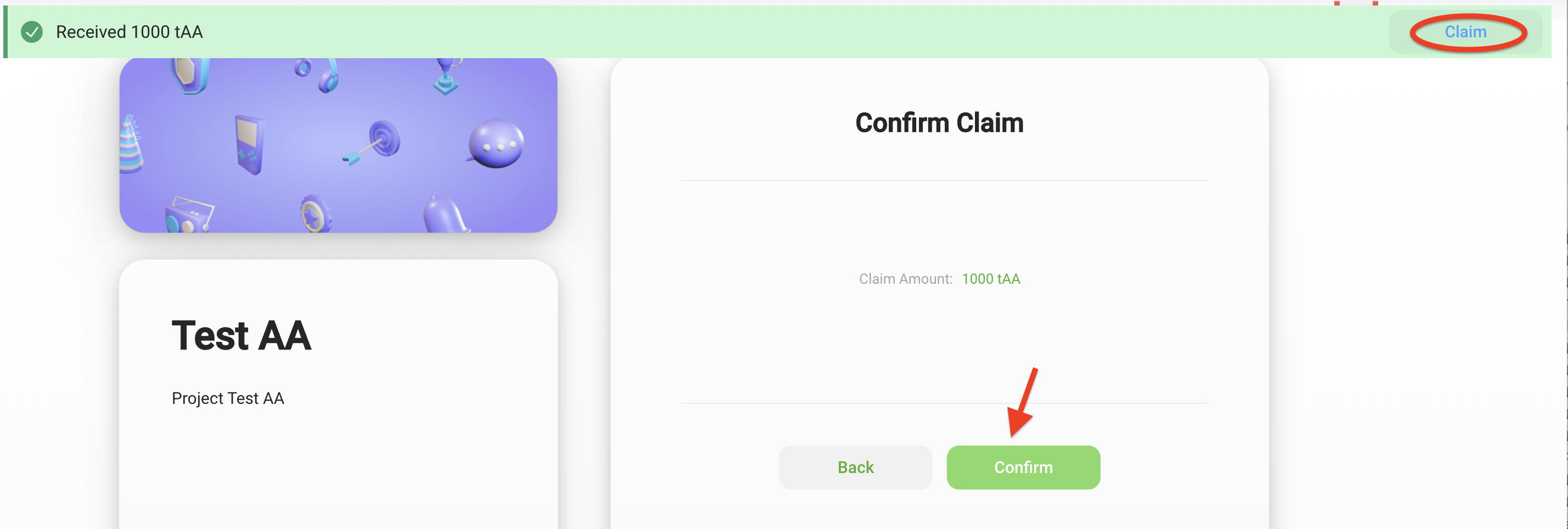Click the striped party hat icon
Screen dimensions: 1568x529
pyautogui.click(x=130, y=144)
